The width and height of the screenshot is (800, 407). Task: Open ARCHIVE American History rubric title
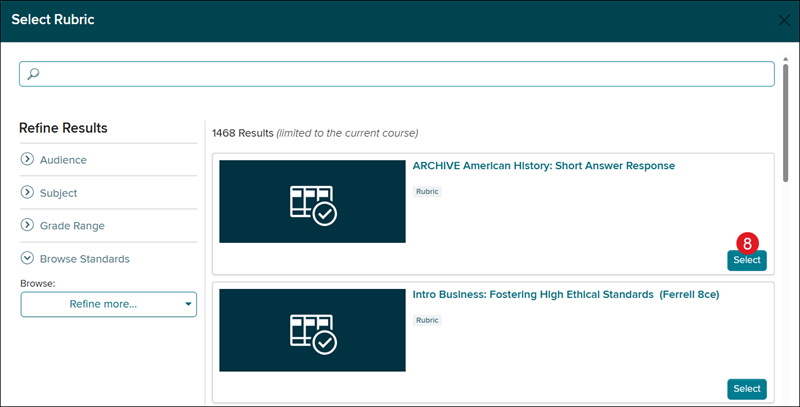543,166
